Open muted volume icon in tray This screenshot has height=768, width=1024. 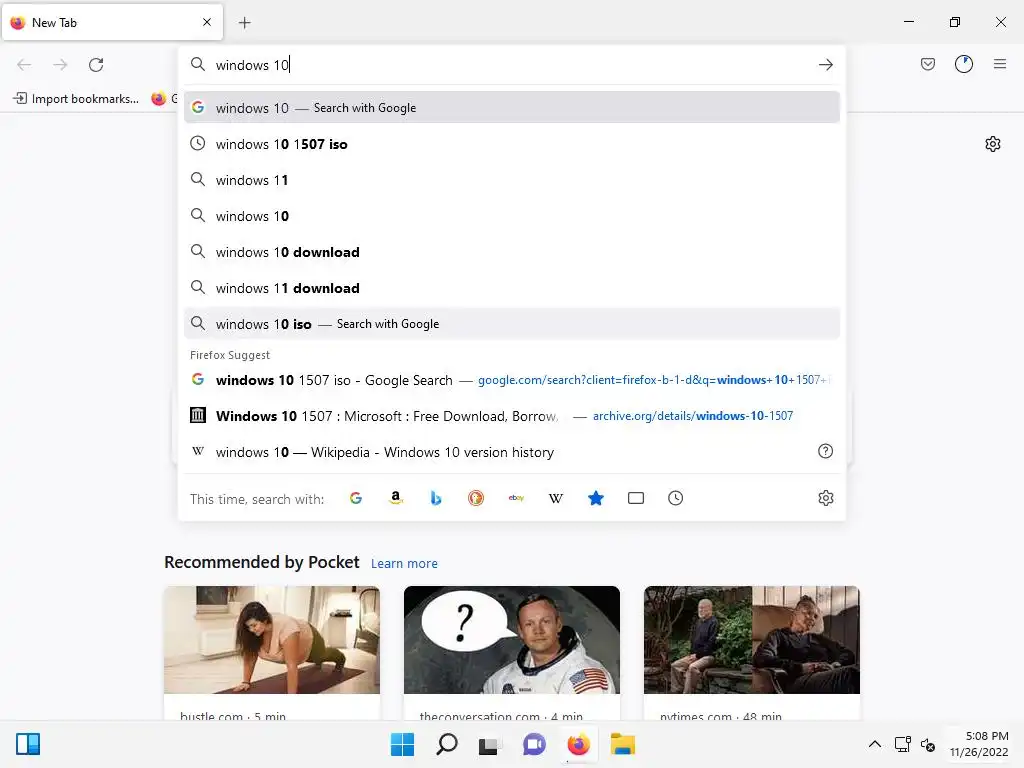(x=927, y=744)
